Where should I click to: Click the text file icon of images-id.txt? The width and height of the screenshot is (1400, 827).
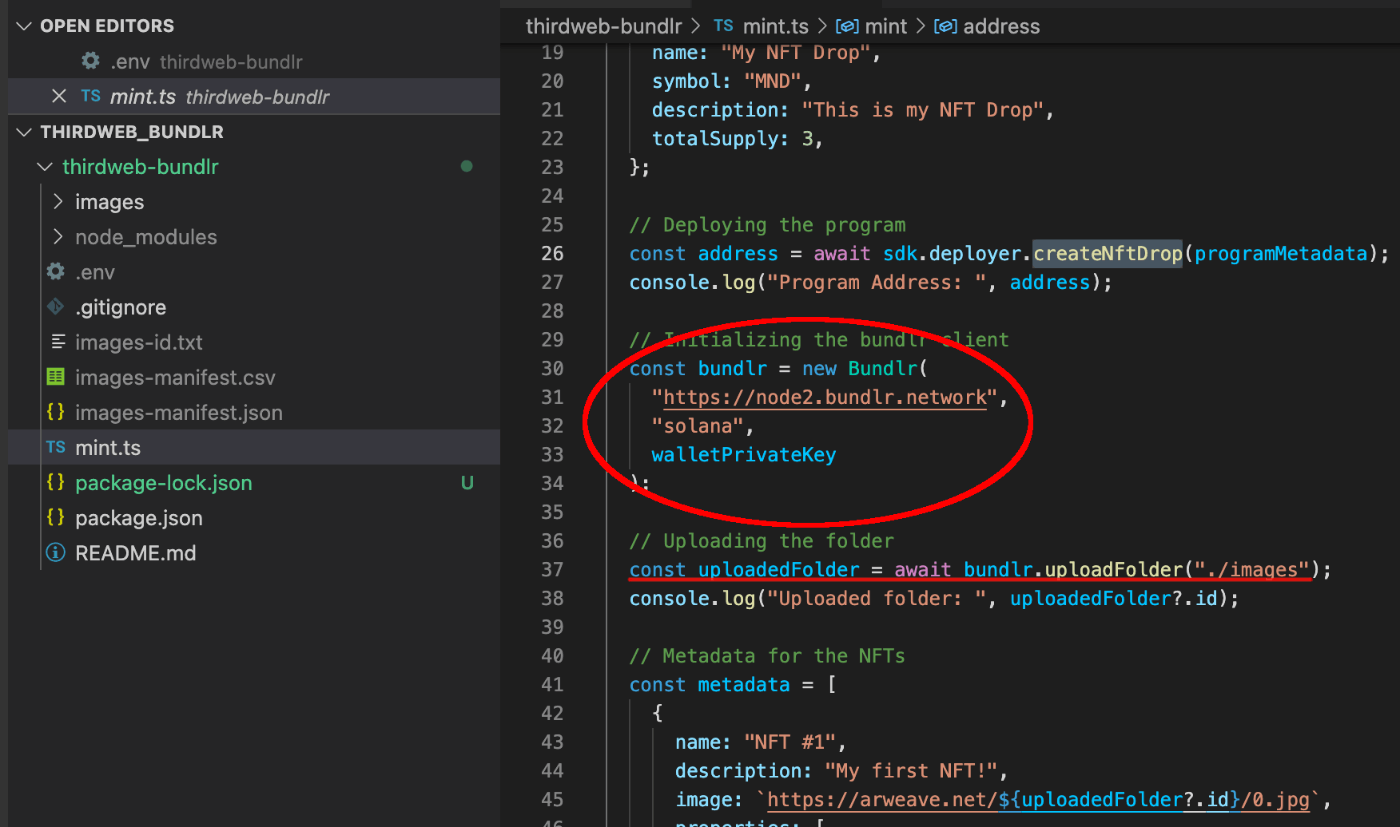pos(56,342)
